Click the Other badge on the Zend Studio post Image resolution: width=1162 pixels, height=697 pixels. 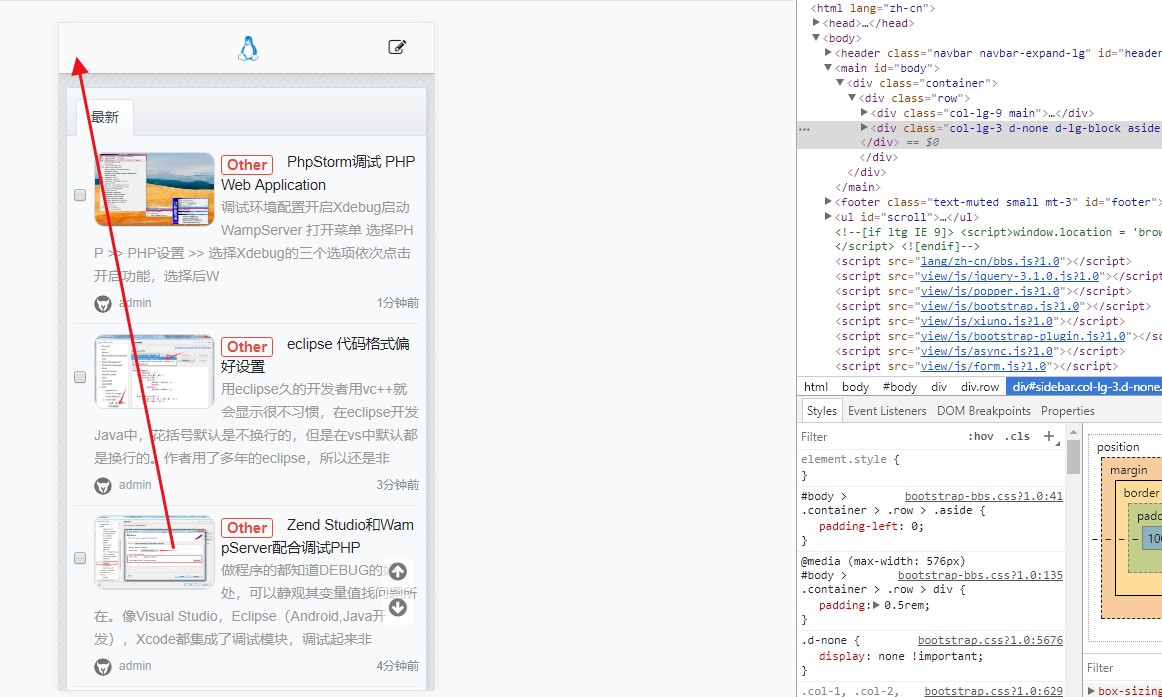[x=247, y=527]
